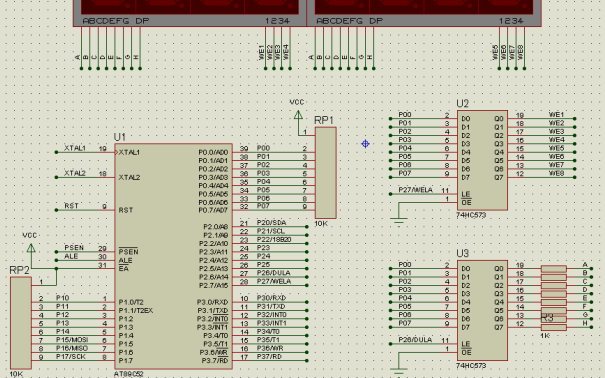Screen dimensions: 605x378
Task: Click the P15/MOSI net label
Action: 72,340
